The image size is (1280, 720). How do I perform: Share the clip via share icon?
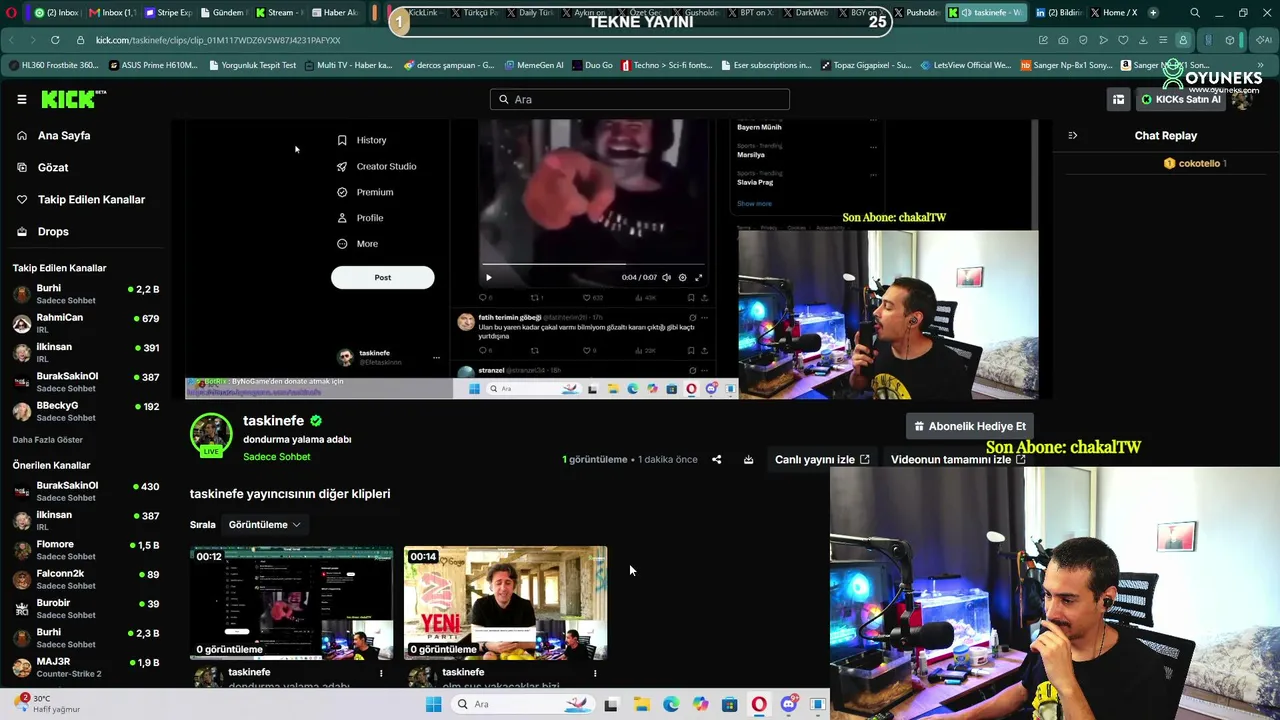click(x=716, y=460)
